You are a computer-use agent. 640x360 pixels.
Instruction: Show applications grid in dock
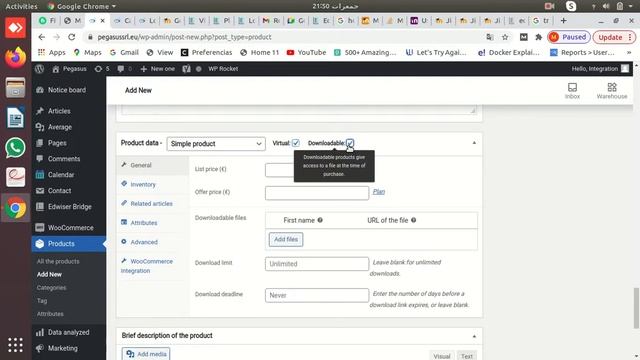[x=16, y=345]
